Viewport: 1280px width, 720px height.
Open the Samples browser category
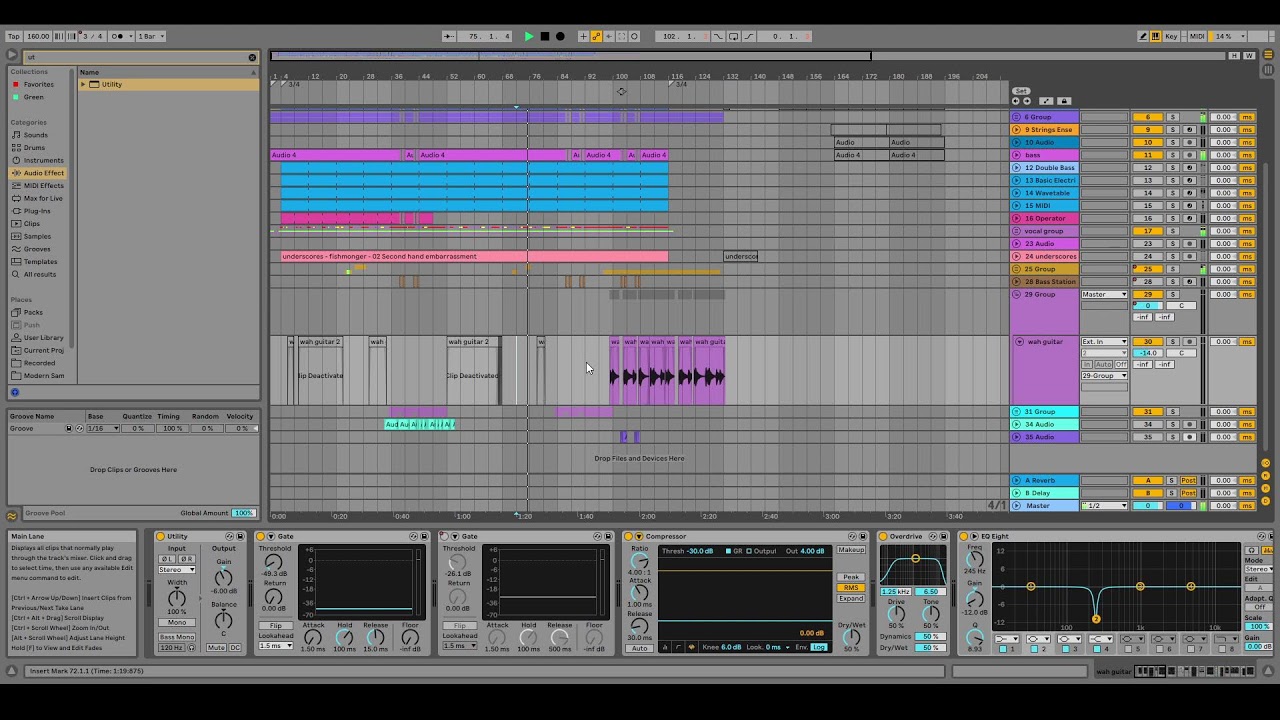[37, 236]
